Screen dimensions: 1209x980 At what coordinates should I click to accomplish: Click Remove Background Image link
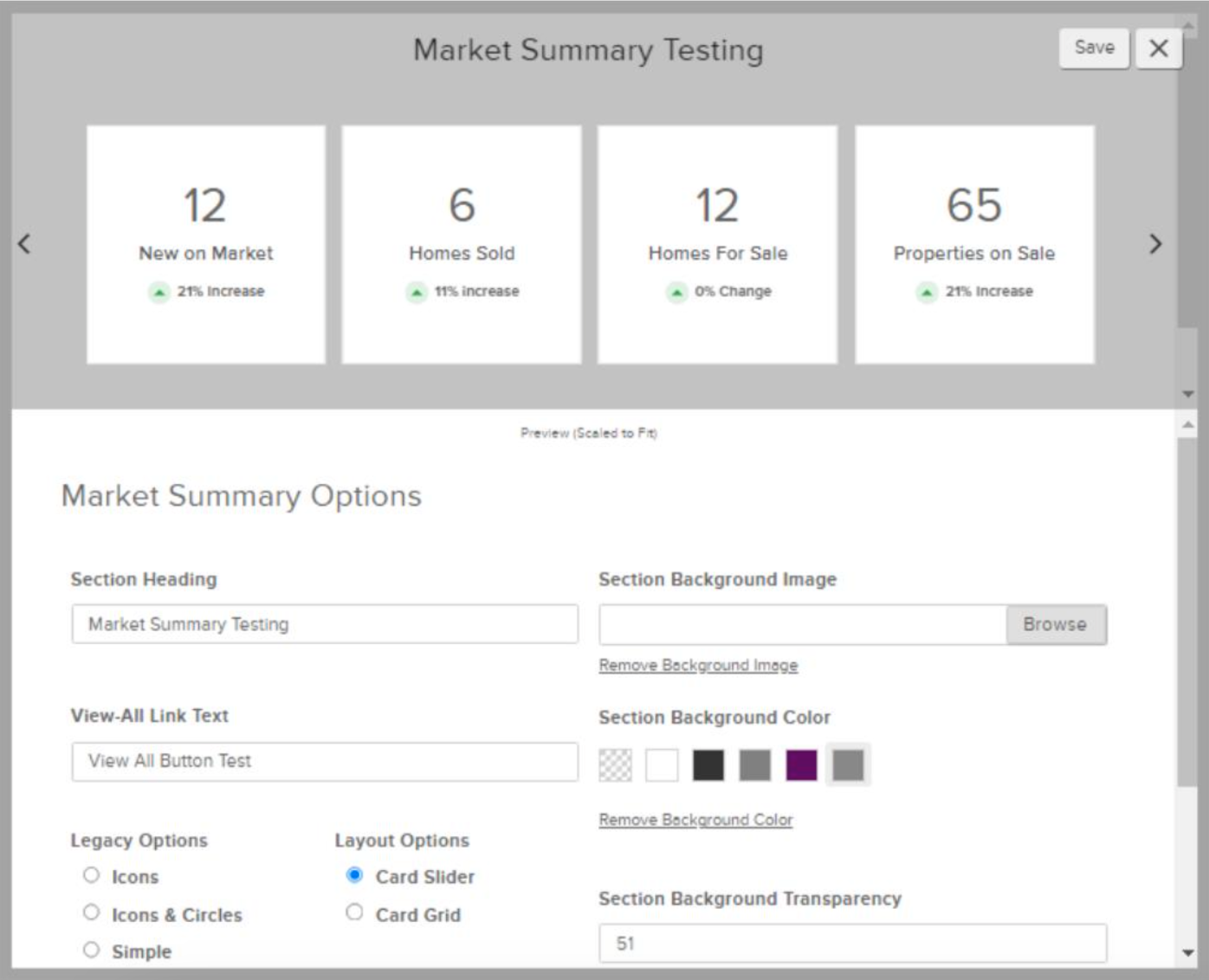point(698,665)
